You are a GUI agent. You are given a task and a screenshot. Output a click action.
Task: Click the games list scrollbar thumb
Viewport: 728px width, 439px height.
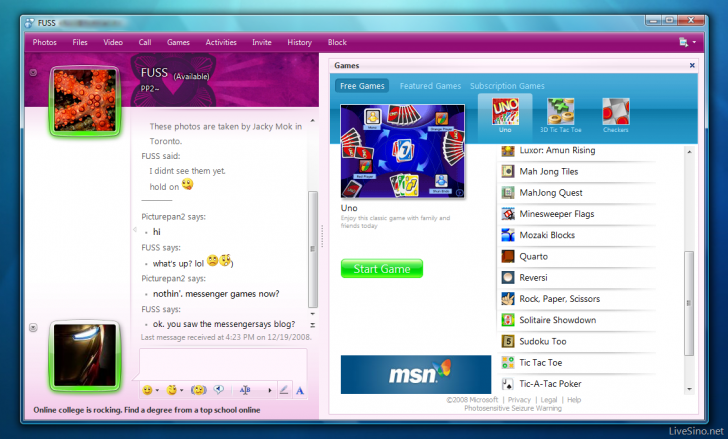click(x=689, y=303)
